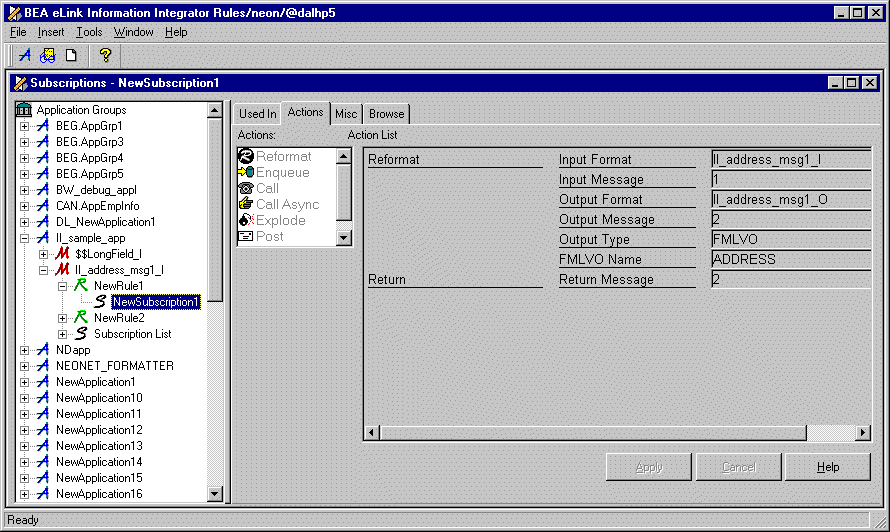
Task: Open the Insert menu
Action: [x=51, y=32]
